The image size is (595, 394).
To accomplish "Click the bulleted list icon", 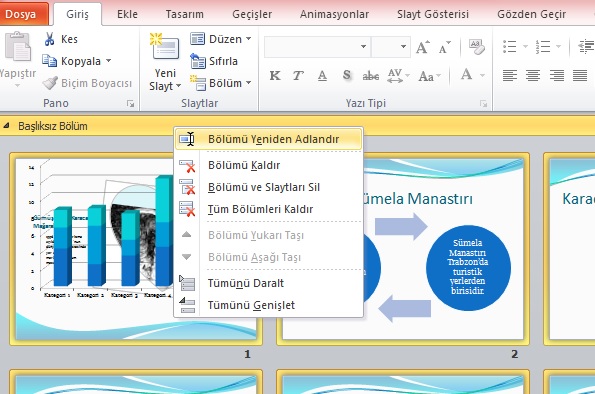I will pos(509,47).
